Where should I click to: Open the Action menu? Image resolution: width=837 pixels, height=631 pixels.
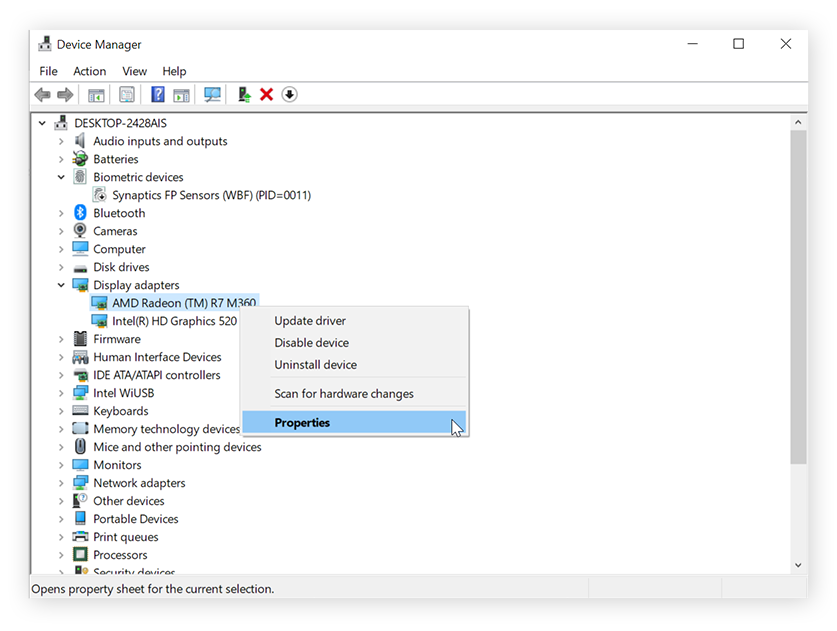(90, 71)
